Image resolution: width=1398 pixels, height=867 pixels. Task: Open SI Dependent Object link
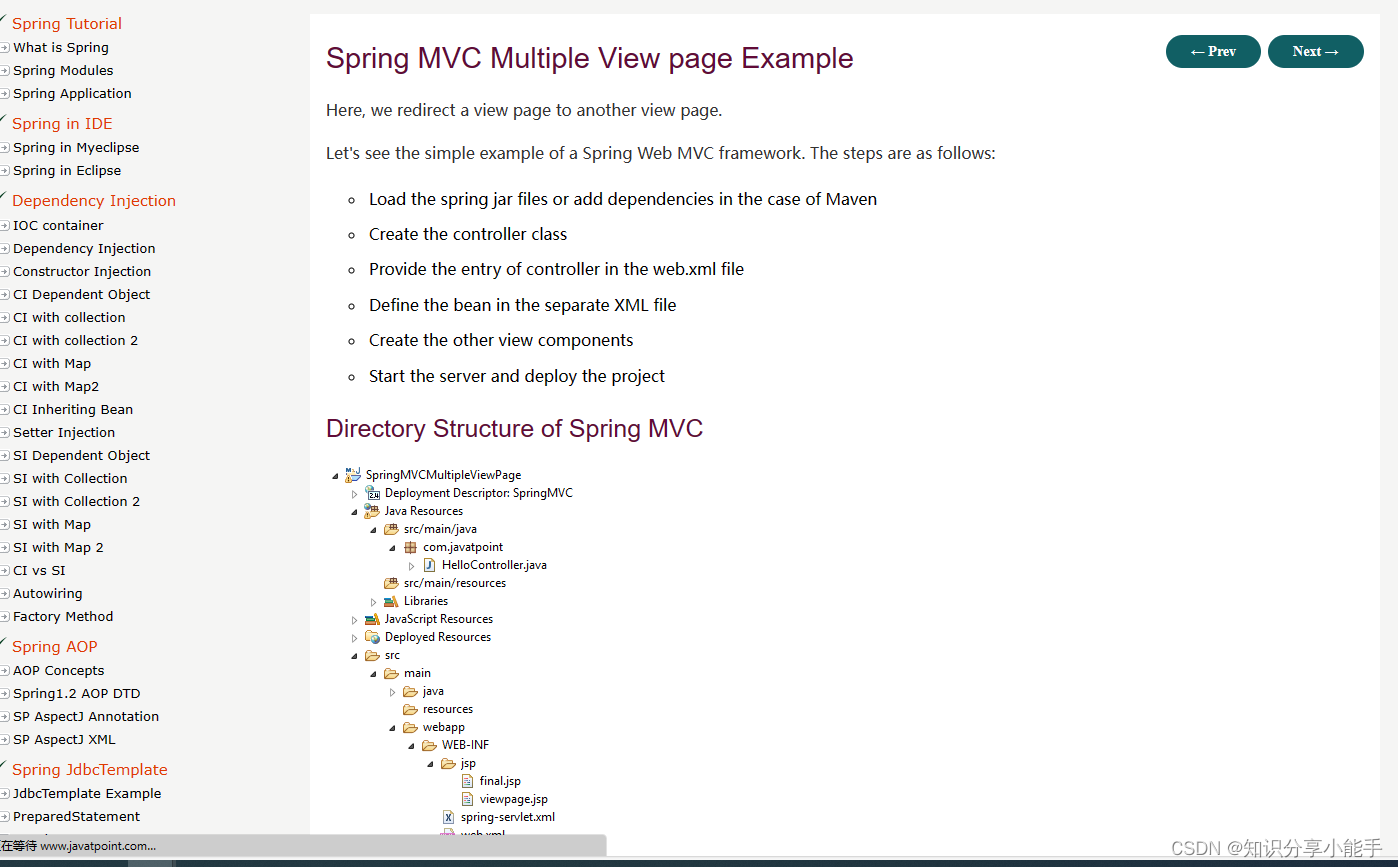click(x=82, y=455)
